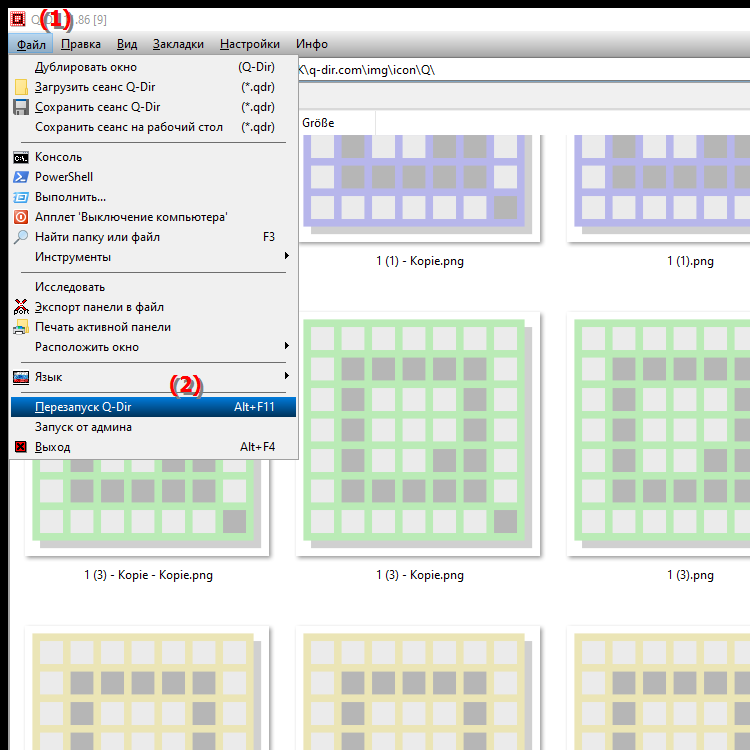Screen dimensions: 750x750
Task: Choose Сохранить сеанс на рабочий стол
Action: coord(154,127)
